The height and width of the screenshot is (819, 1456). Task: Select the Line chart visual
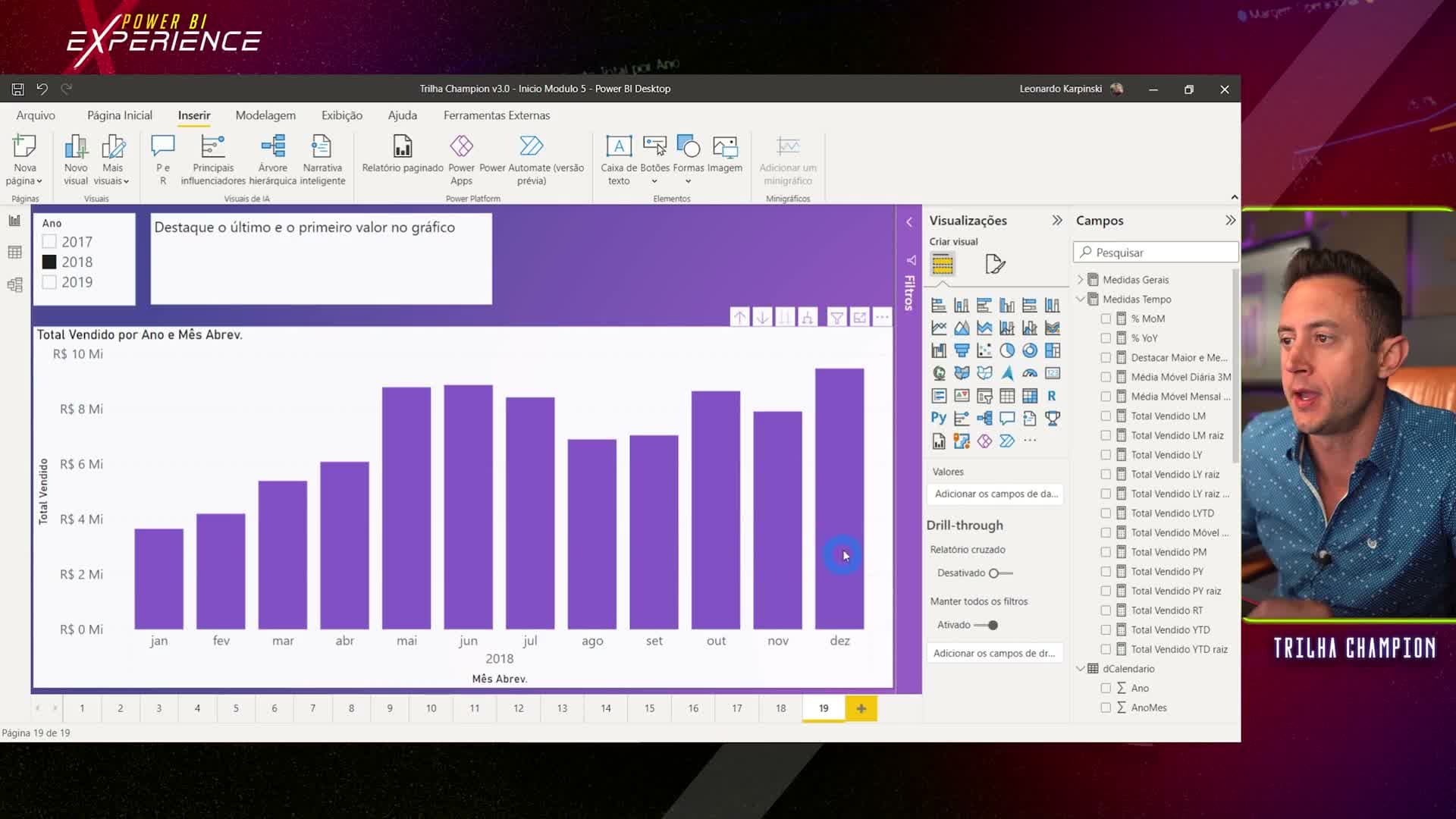tap(939, 328)
